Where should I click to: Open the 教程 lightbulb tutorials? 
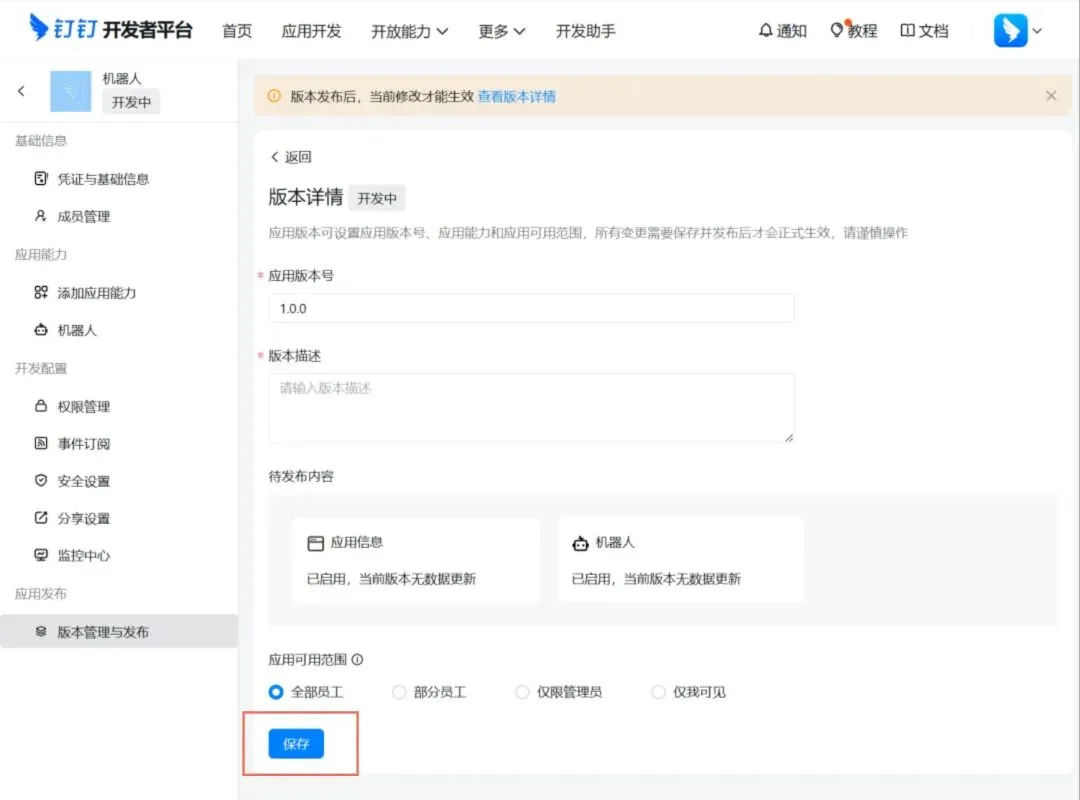[853, 31]
